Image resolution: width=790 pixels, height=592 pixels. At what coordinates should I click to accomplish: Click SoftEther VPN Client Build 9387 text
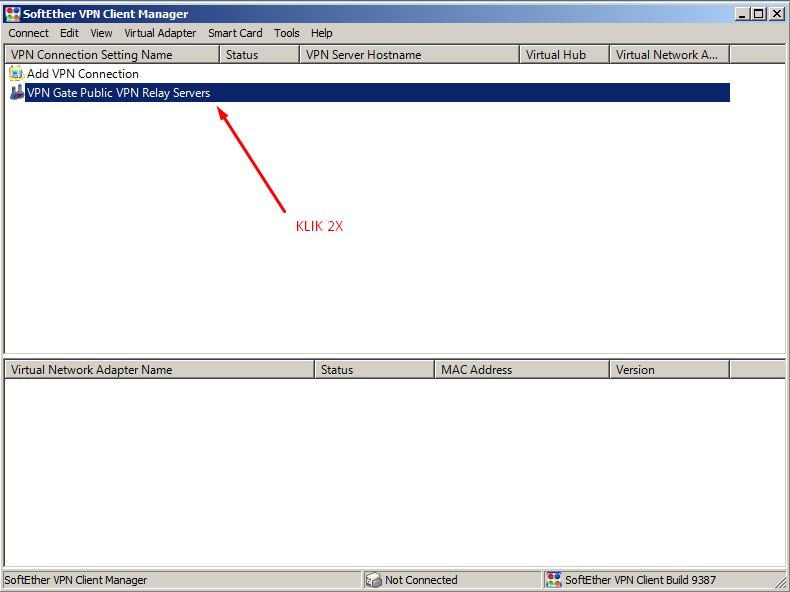click(640, 580)
